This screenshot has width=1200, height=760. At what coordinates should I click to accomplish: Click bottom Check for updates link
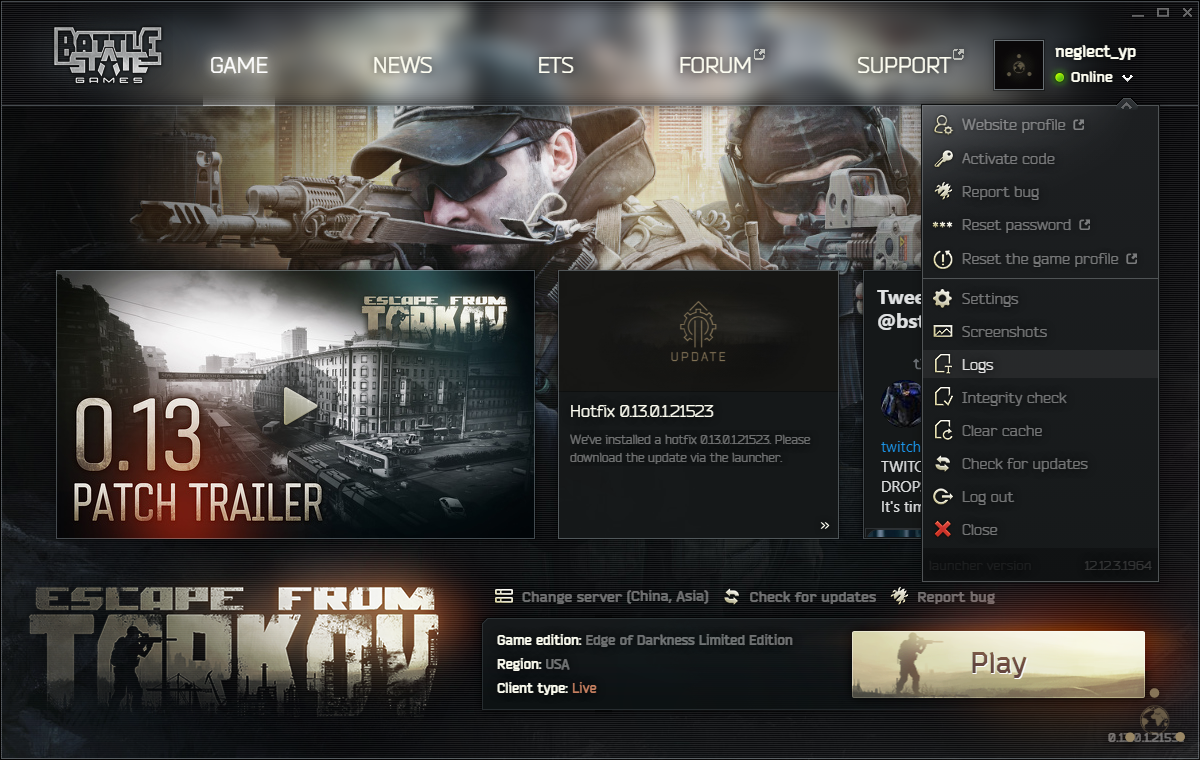(x=812, y=597)
